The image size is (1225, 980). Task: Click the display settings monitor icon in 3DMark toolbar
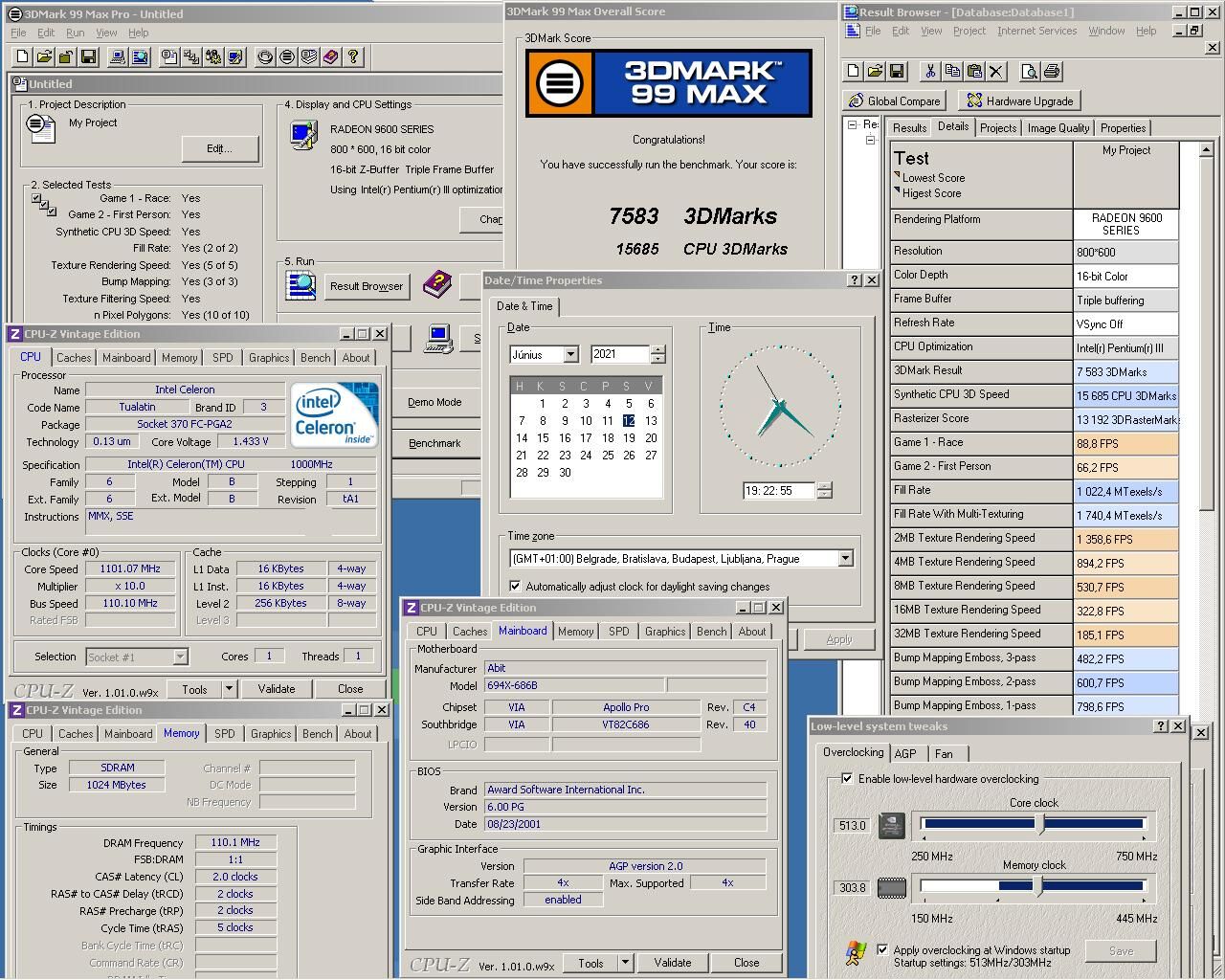click(235, 56)
